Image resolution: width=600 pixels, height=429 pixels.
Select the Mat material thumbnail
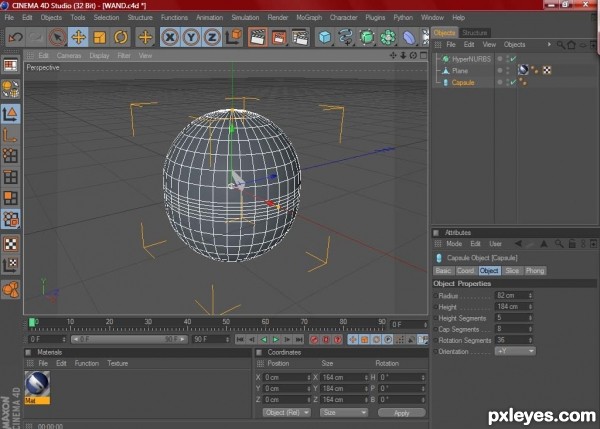click(37, 388)
